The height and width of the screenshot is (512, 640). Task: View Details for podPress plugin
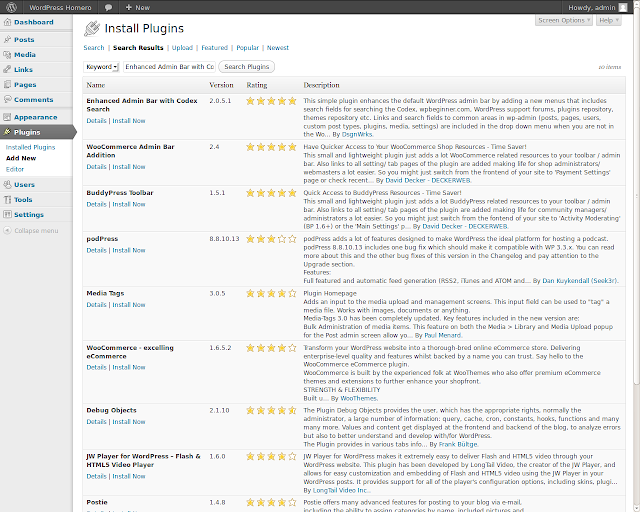click(x=96, y=250)
